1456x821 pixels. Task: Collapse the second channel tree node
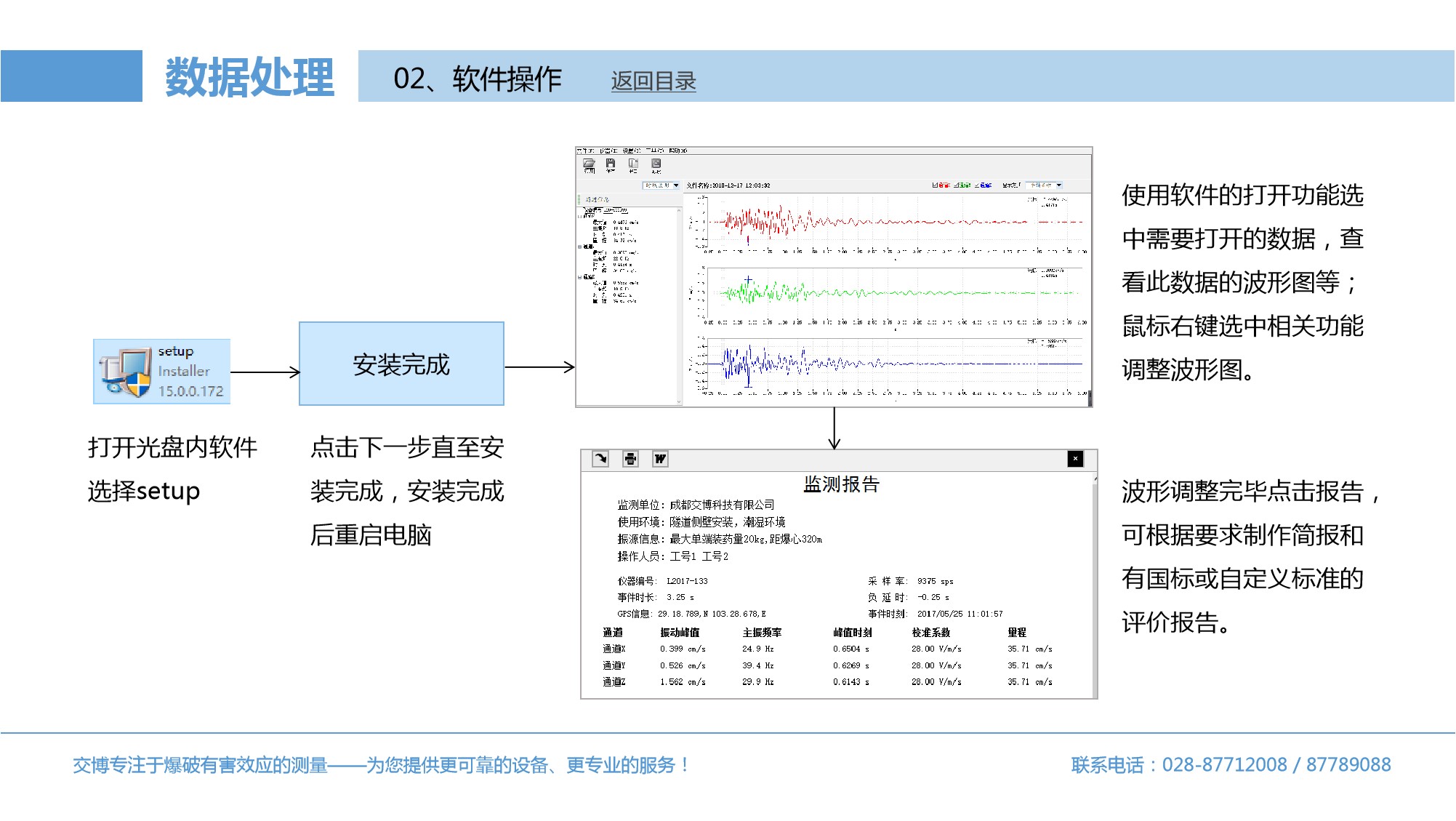(x=580, y=247)
